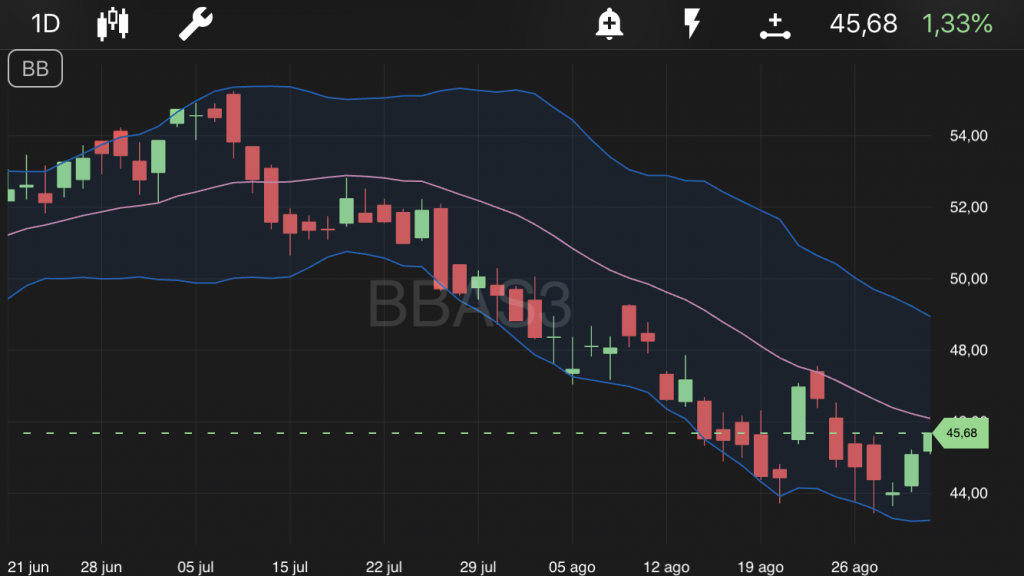Tap the 44,00 price axis label

(x=968, y=493)
